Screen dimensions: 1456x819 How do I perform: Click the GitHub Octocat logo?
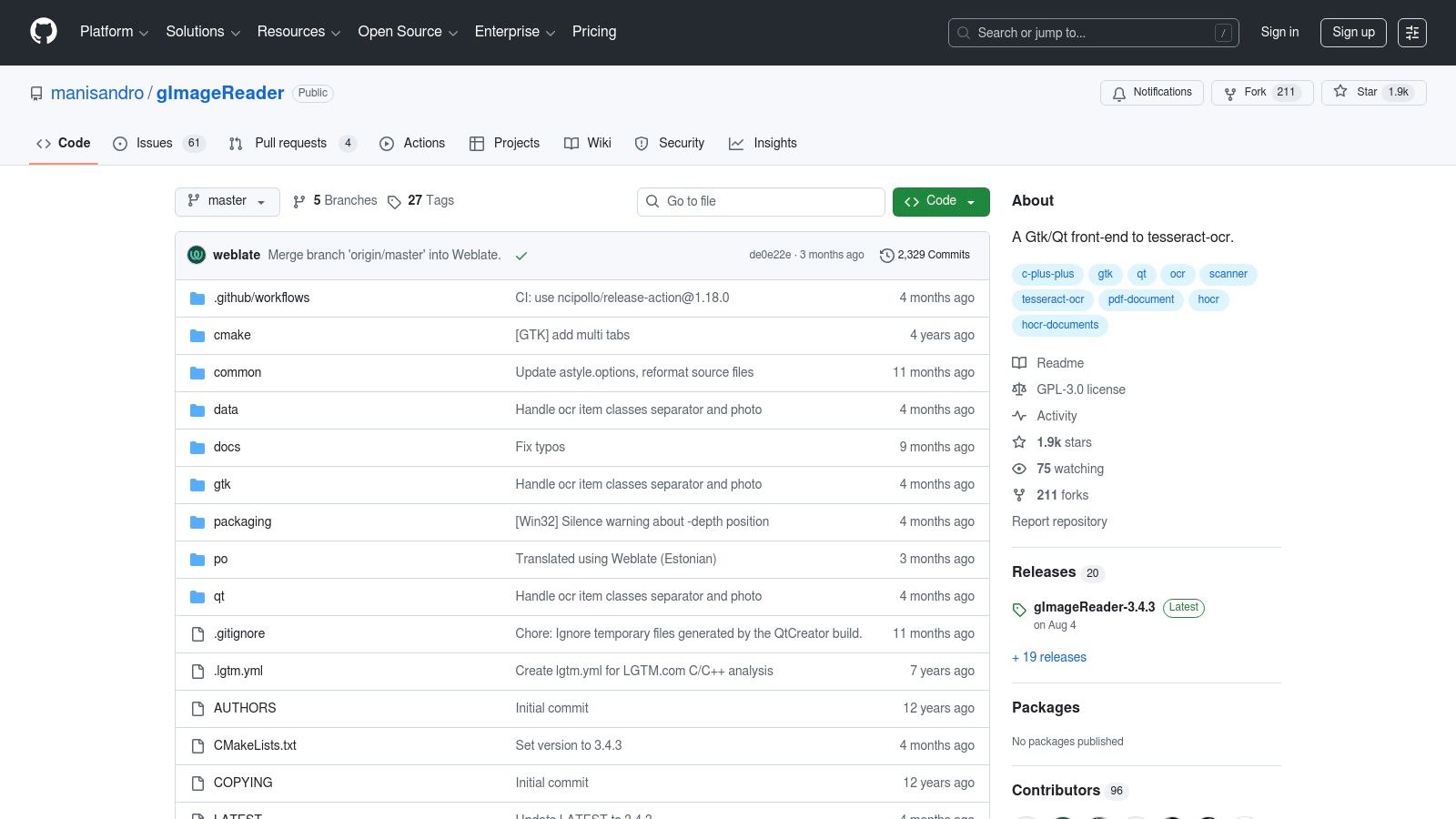[43, 32]
